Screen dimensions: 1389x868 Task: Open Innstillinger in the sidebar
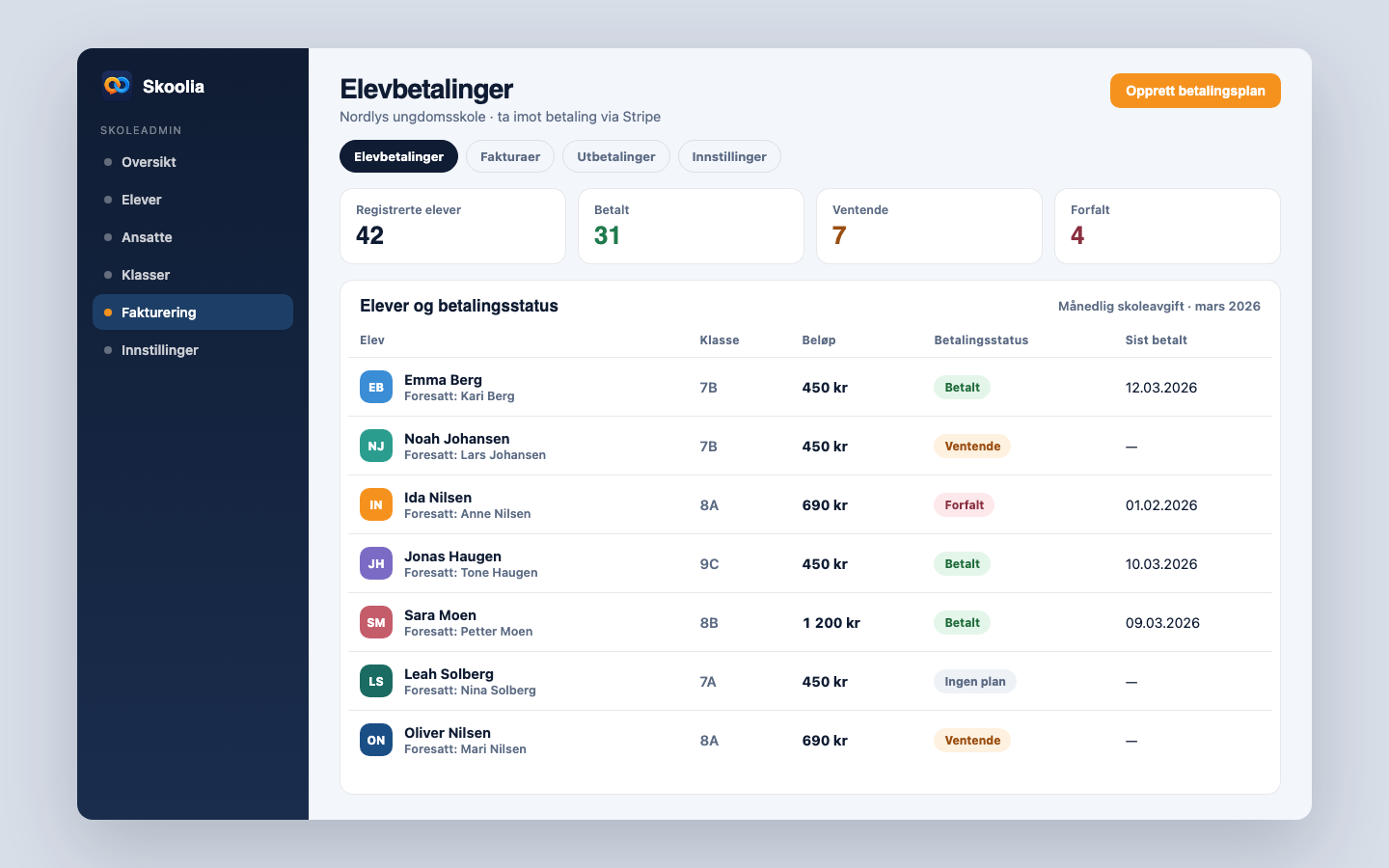(x=193, y=350)
